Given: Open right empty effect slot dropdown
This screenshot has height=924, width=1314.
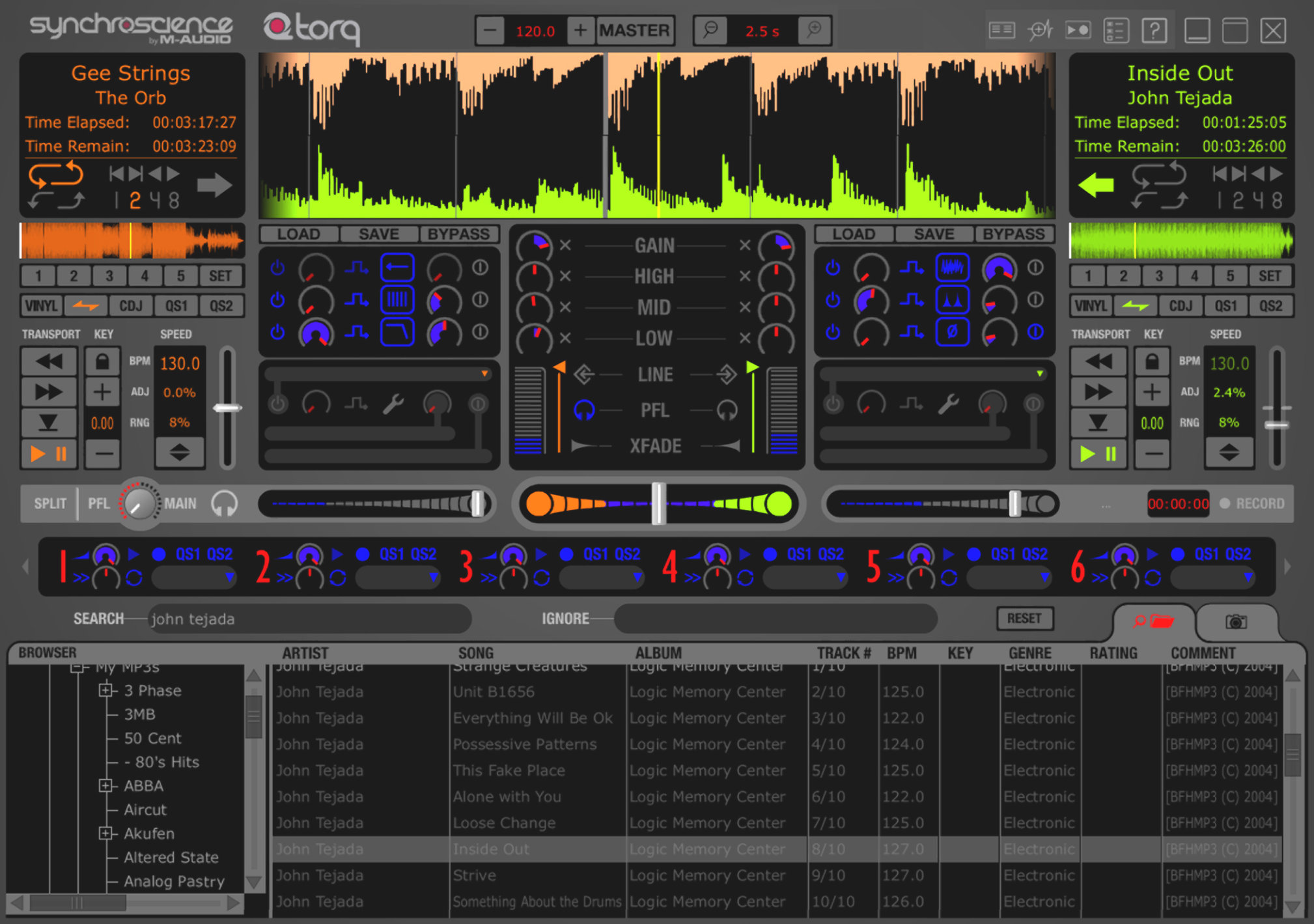Looking at the screenshot, I should coord(1039,374).
